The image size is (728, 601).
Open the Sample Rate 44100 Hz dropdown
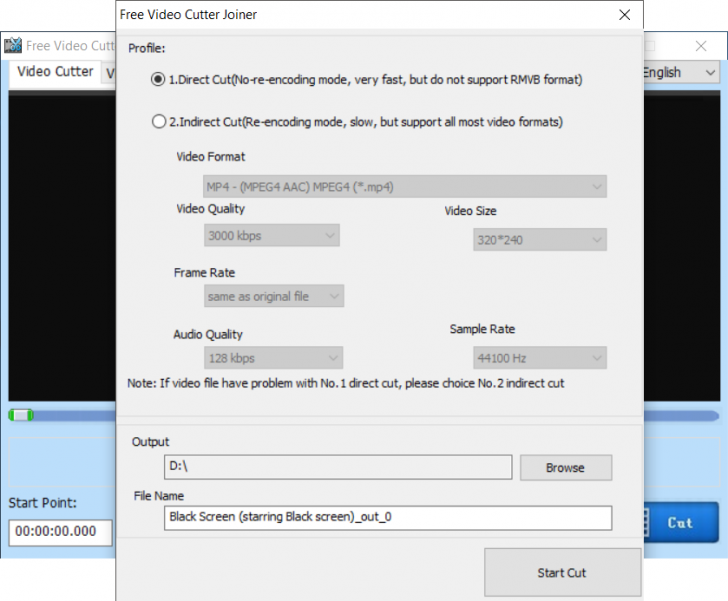[540, 358]
